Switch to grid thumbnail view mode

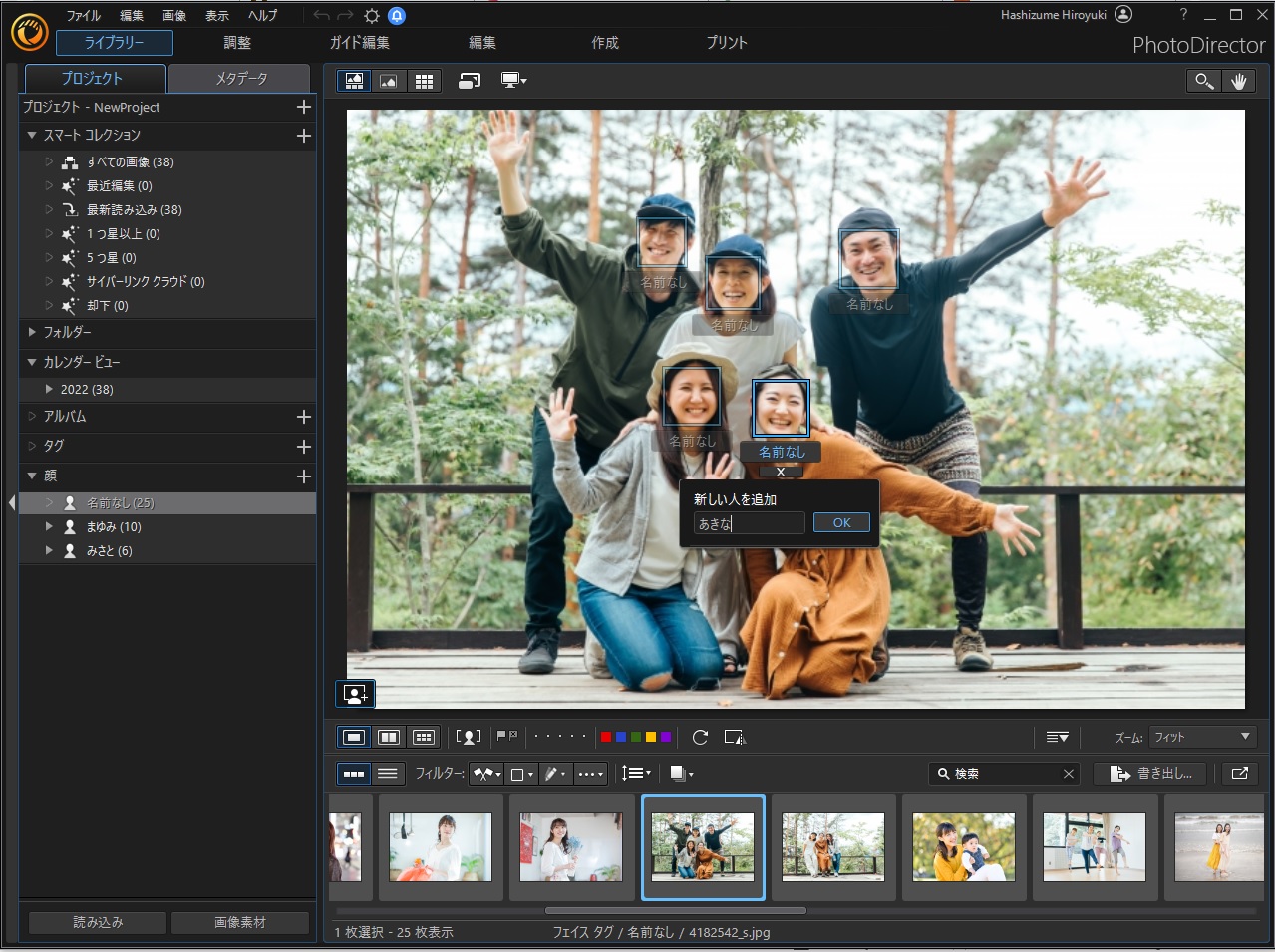coord(424,82)
